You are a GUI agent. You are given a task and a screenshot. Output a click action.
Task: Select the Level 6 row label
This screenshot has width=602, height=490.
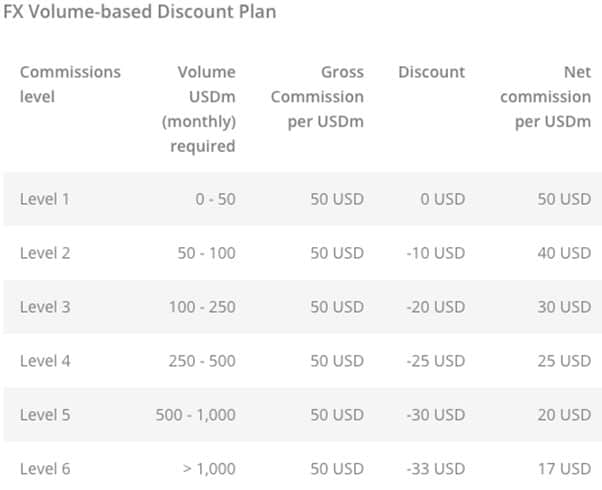[x=45, y=469]
